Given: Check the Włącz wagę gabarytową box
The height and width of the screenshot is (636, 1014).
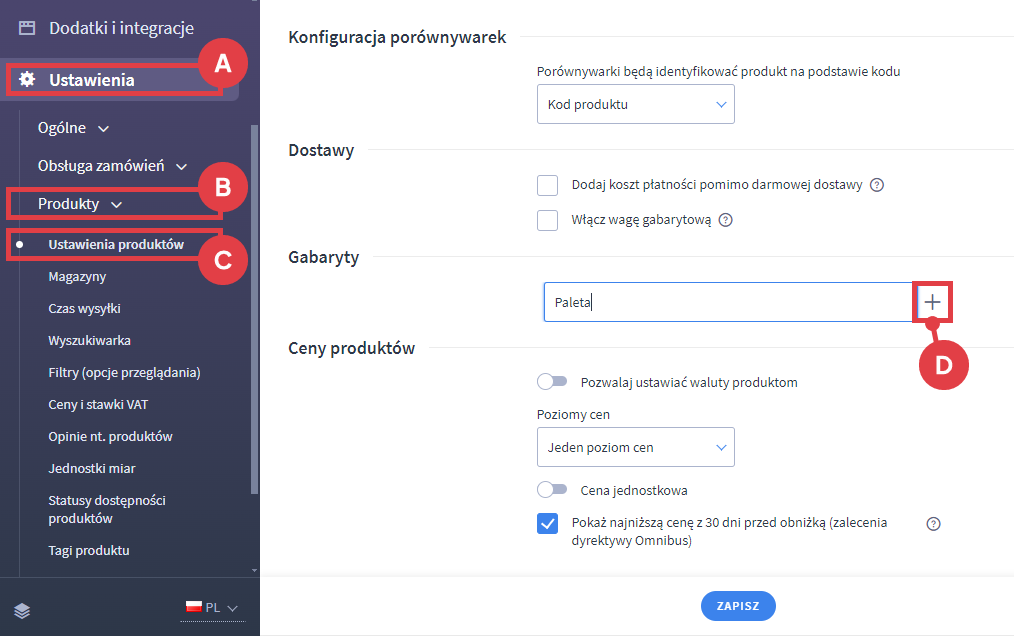Looking at the screenshot, I should click(547, 220).
